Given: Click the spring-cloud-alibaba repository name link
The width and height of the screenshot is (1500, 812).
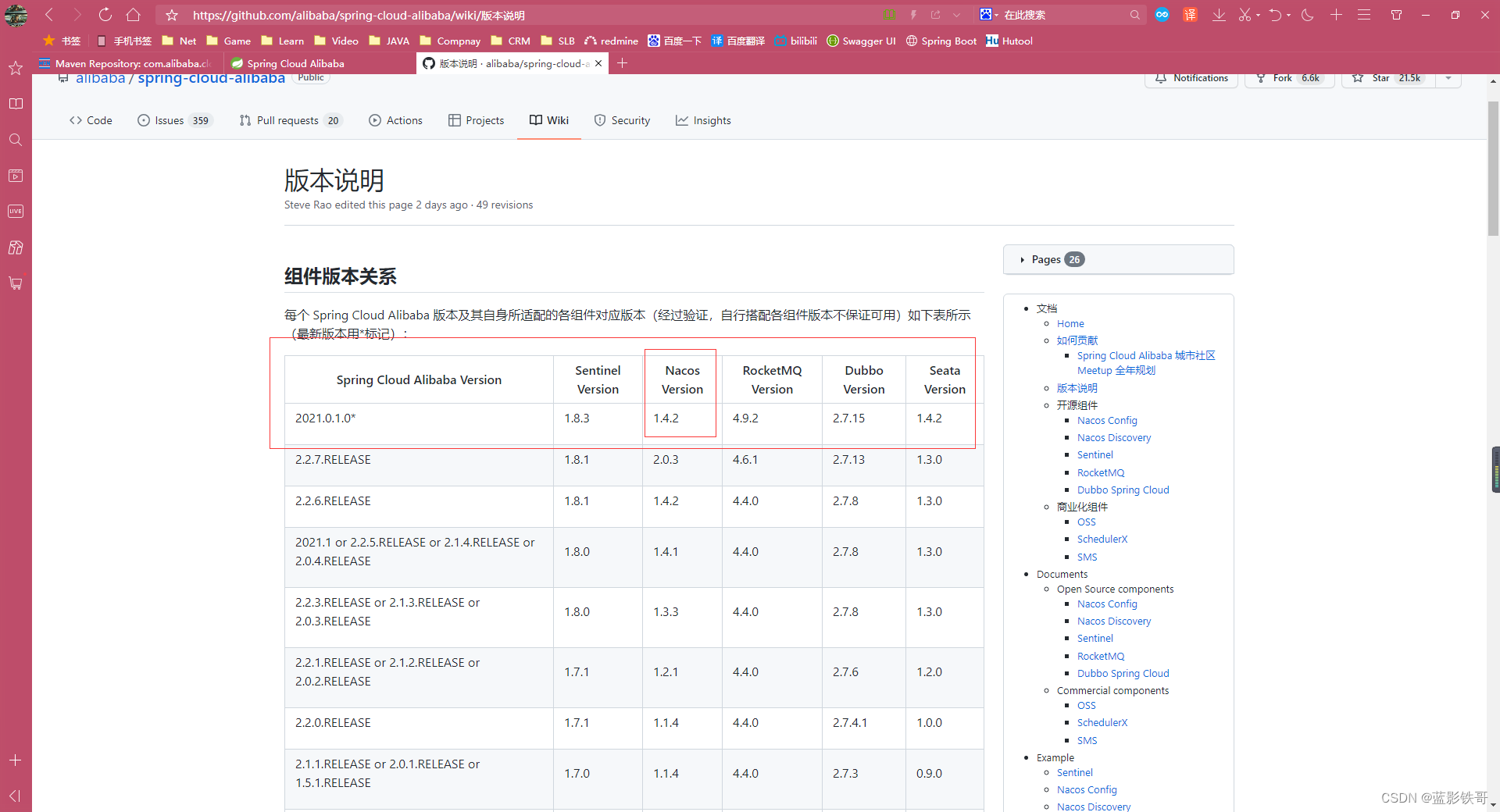Looking at the screenshot, I should tap(212, 78).
